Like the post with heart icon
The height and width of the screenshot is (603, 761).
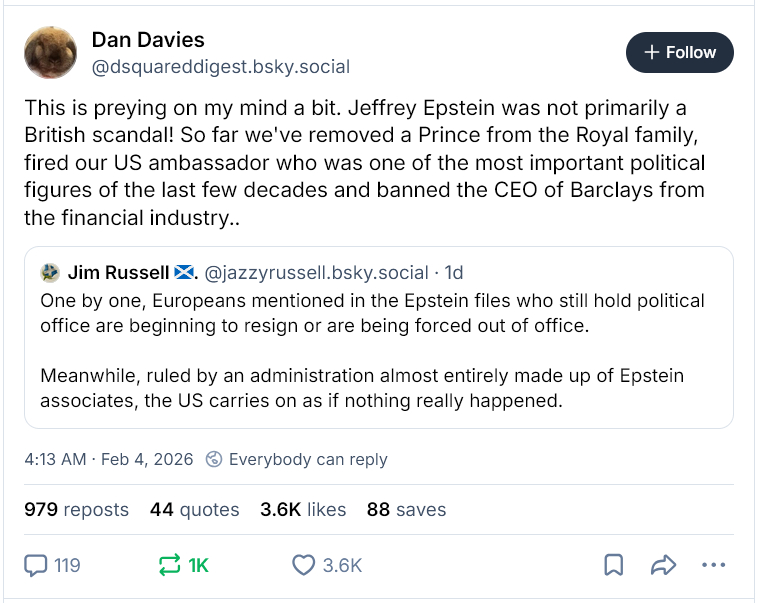pos(304,565)
